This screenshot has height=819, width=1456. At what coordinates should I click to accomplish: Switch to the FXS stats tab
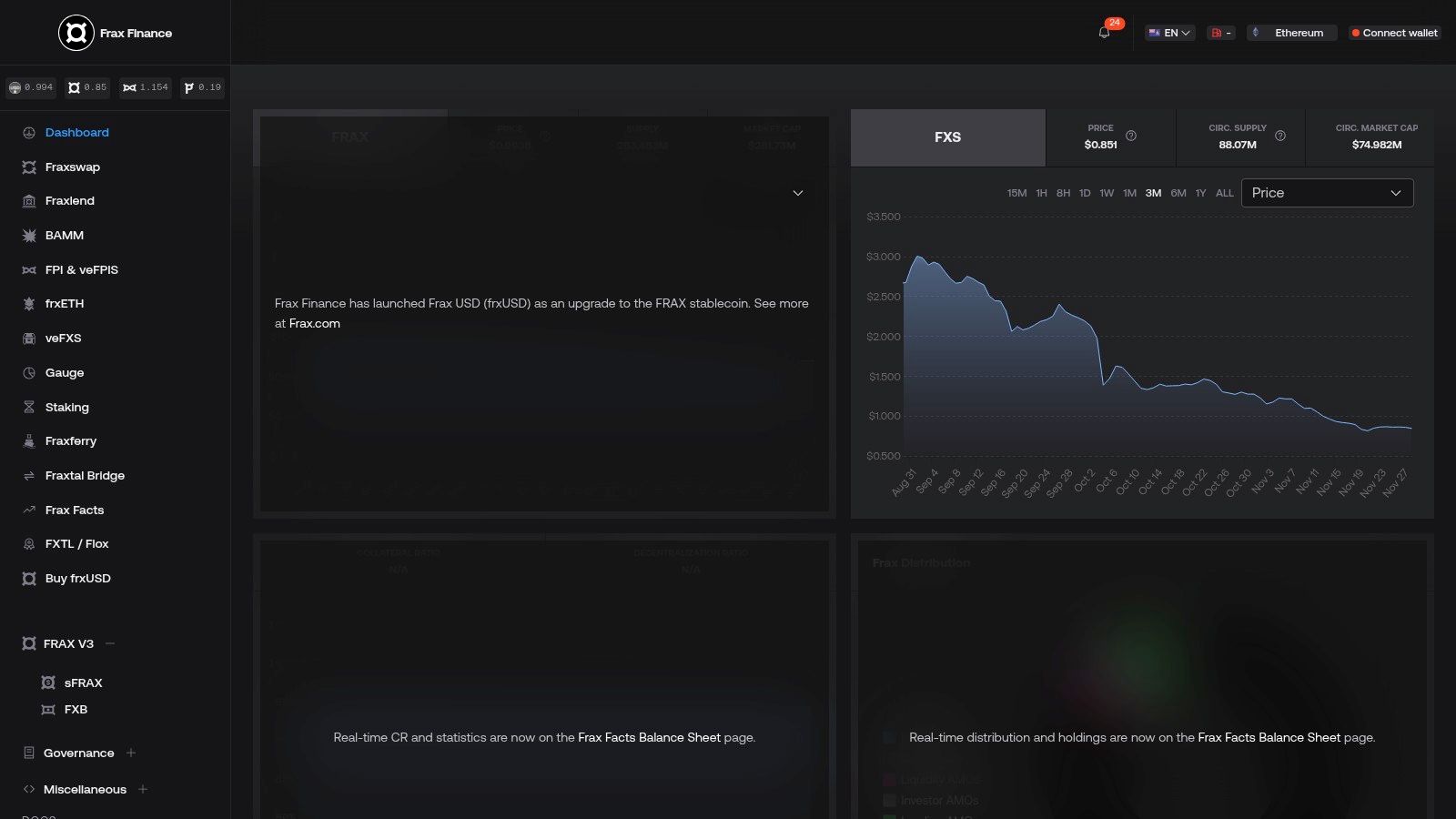click(x=948, y=136)
